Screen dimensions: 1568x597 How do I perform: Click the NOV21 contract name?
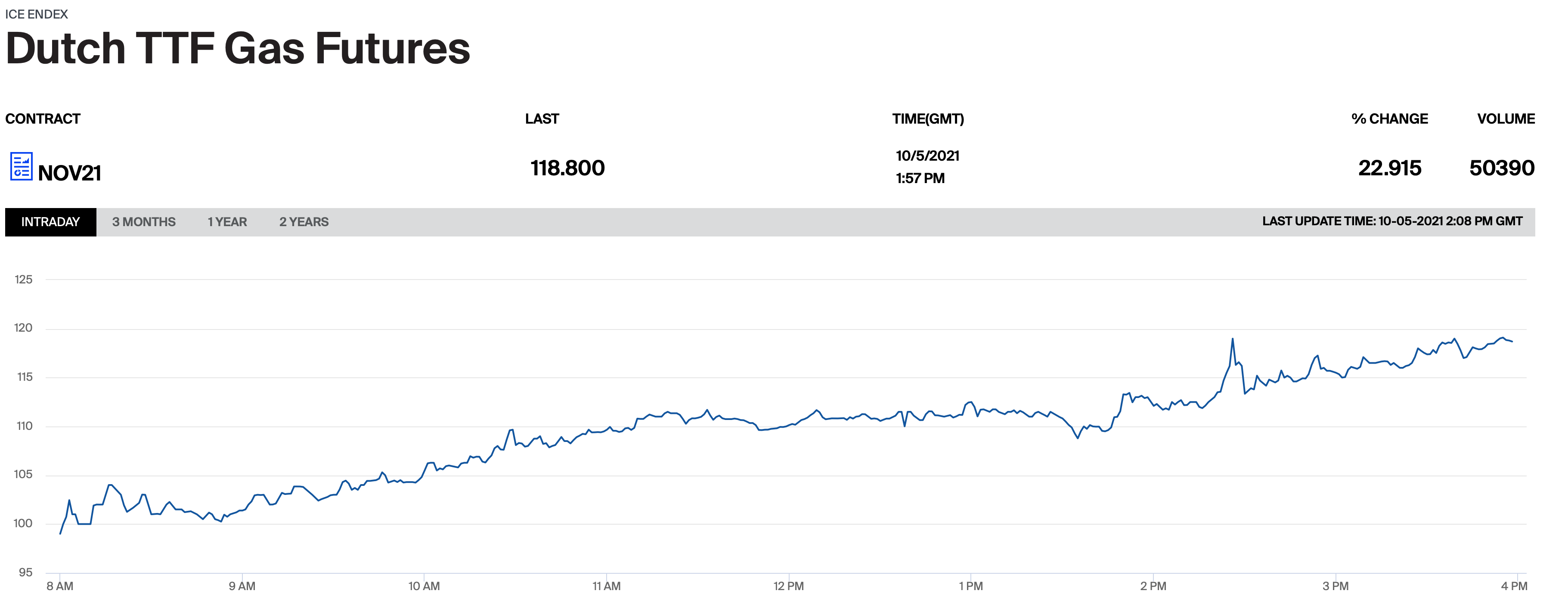[x=69, y=173]
